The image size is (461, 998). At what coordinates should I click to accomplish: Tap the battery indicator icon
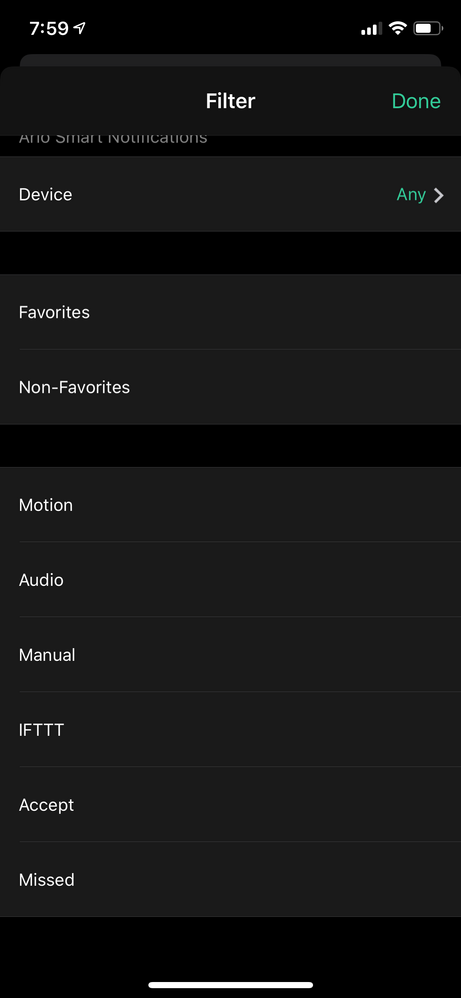tap(428, 28)
